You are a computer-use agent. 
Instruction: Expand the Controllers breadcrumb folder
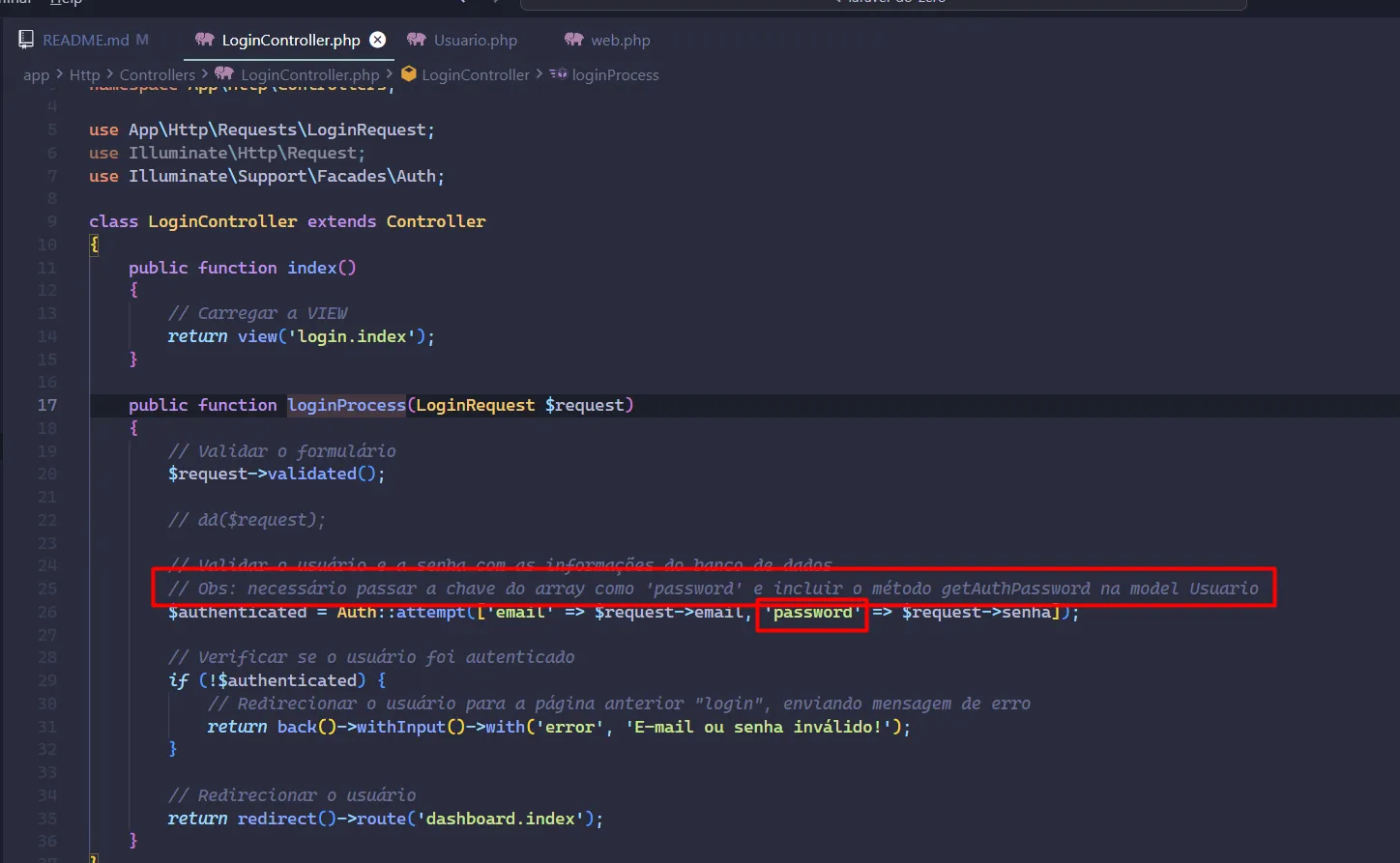pos(157,74)
